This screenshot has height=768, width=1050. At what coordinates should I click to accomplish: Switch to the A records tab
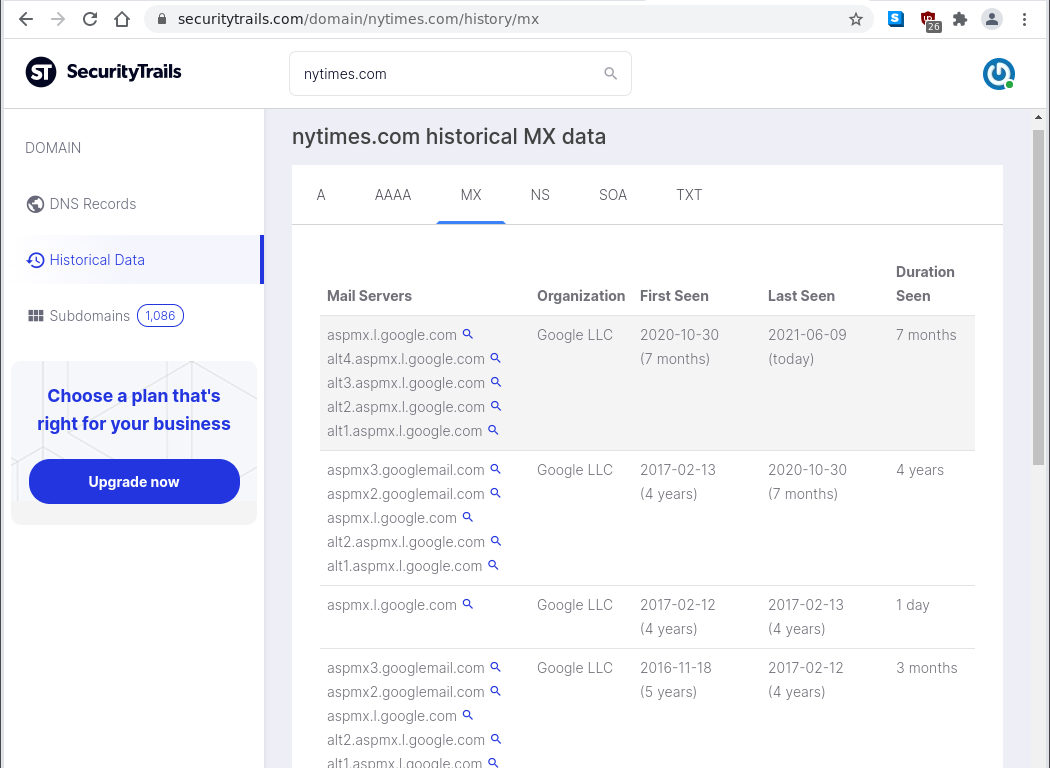coord(321,195)
